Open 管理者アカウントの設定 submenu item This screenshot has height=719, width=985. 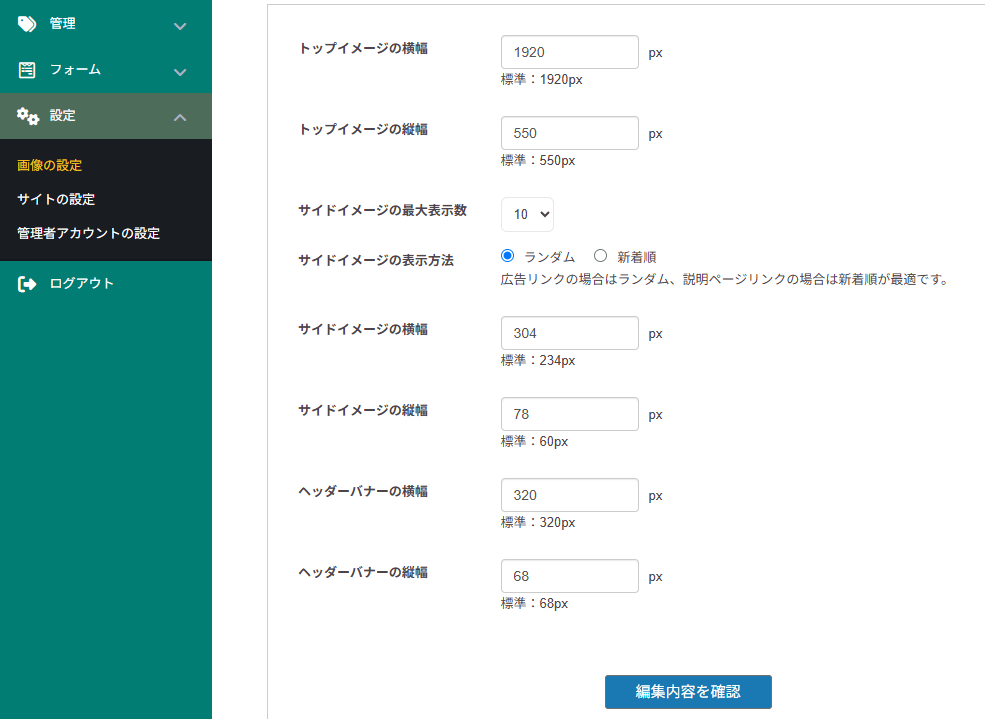89,233
